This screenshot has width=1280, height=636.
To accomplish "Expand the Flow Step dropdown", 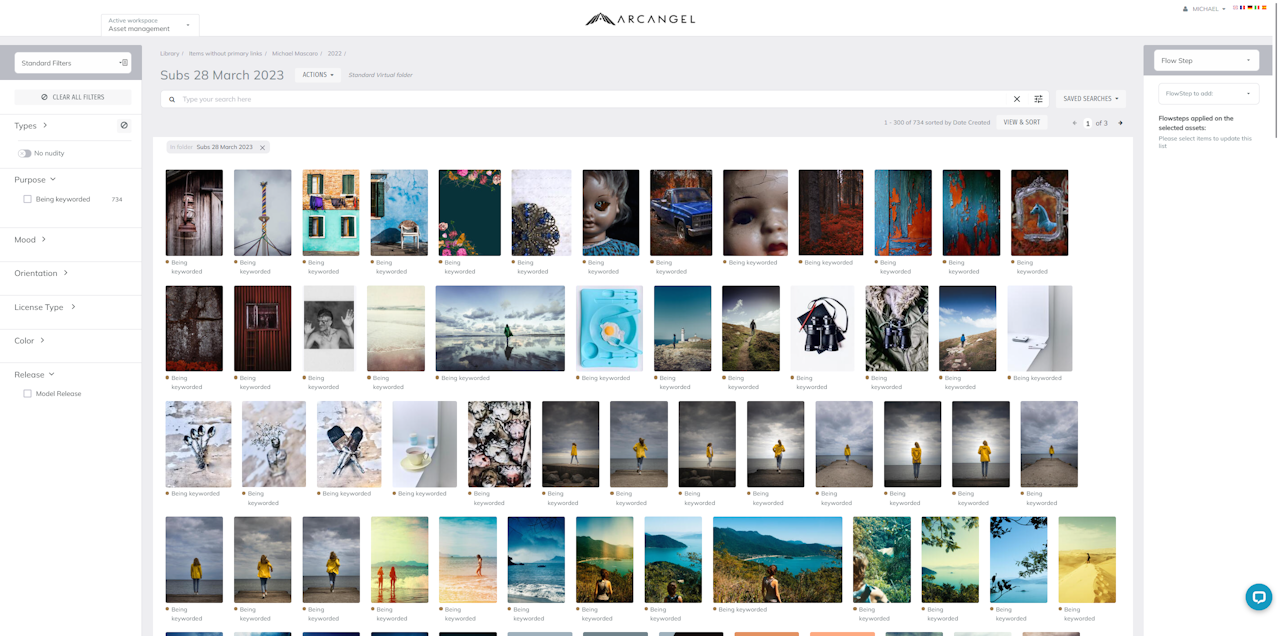I will [x=1206, y=61].
